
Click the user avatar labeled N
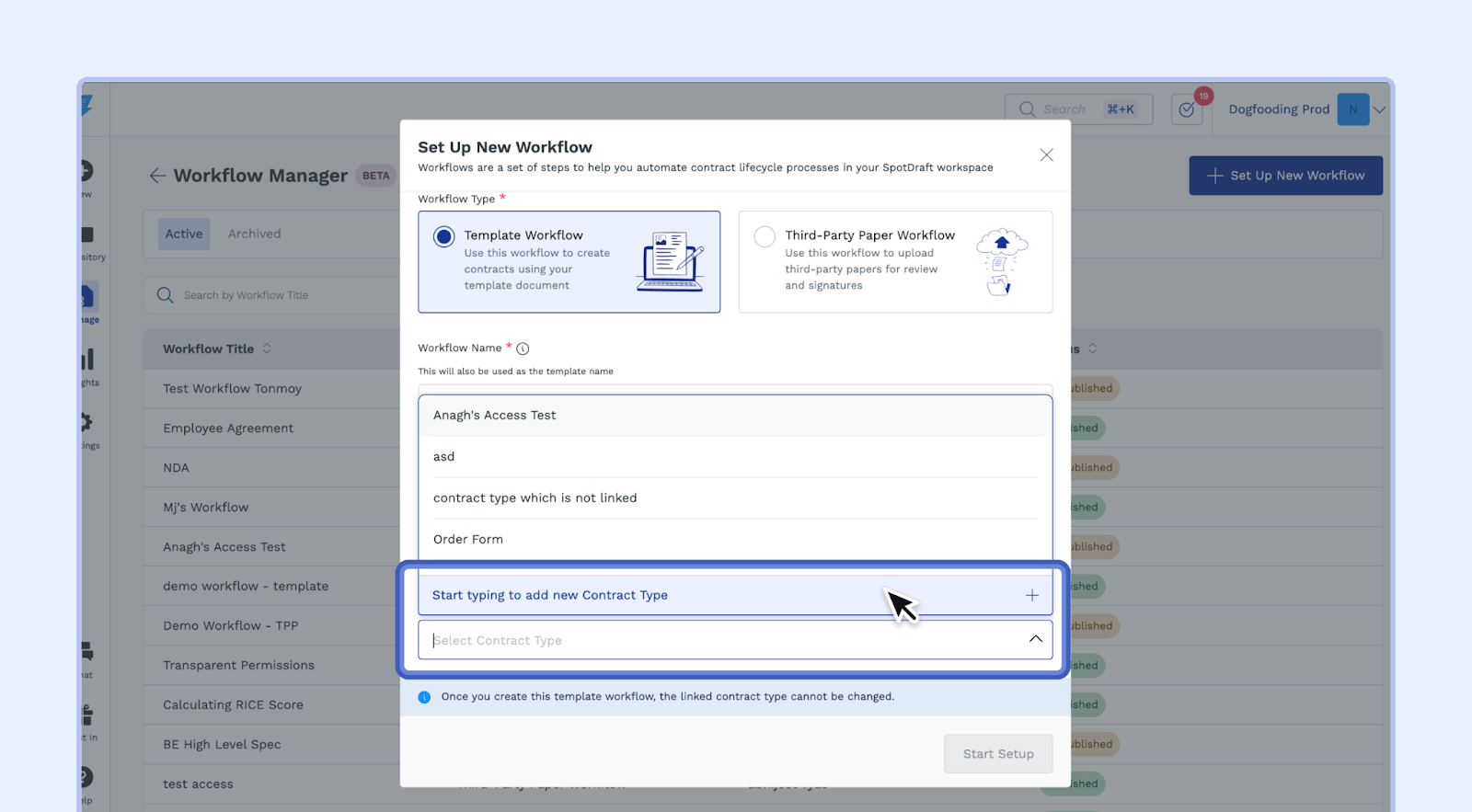click(x=1352, y=109)
